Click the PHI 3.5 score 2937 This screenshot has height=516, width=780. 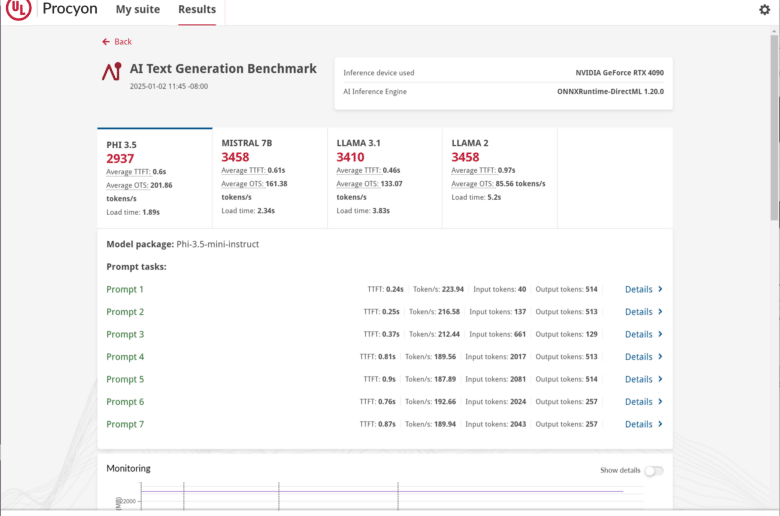120,159
